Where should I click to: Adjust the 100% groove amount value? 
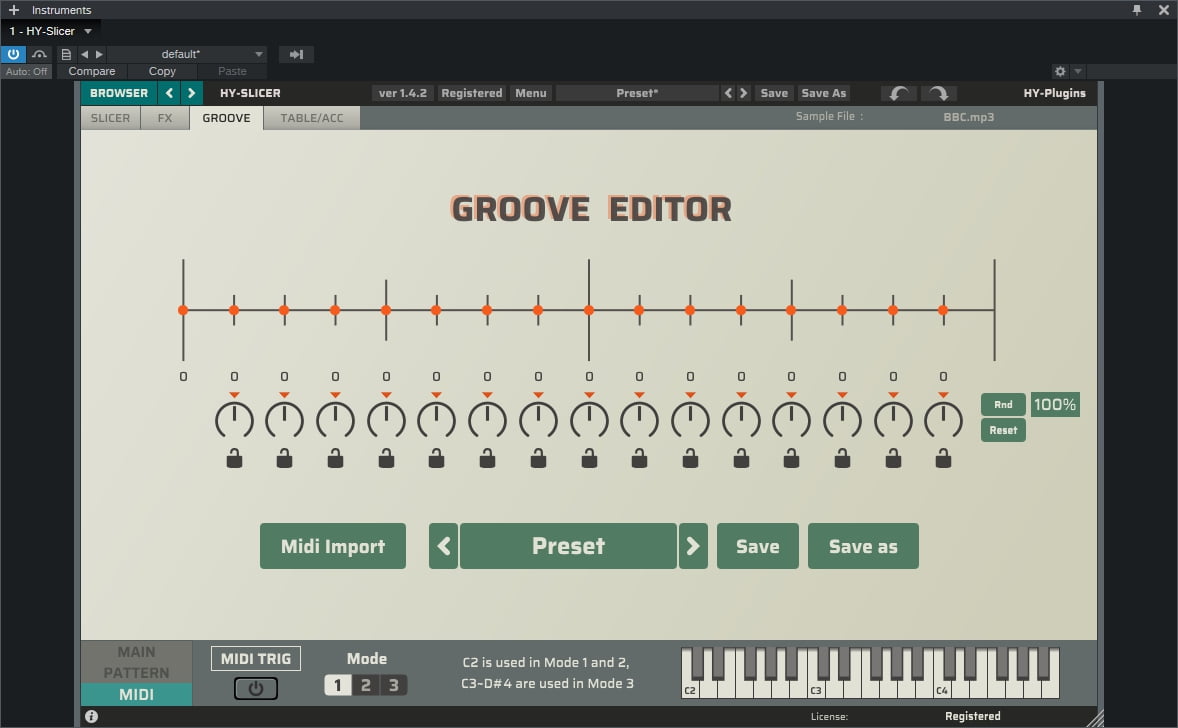point(1055,404)
